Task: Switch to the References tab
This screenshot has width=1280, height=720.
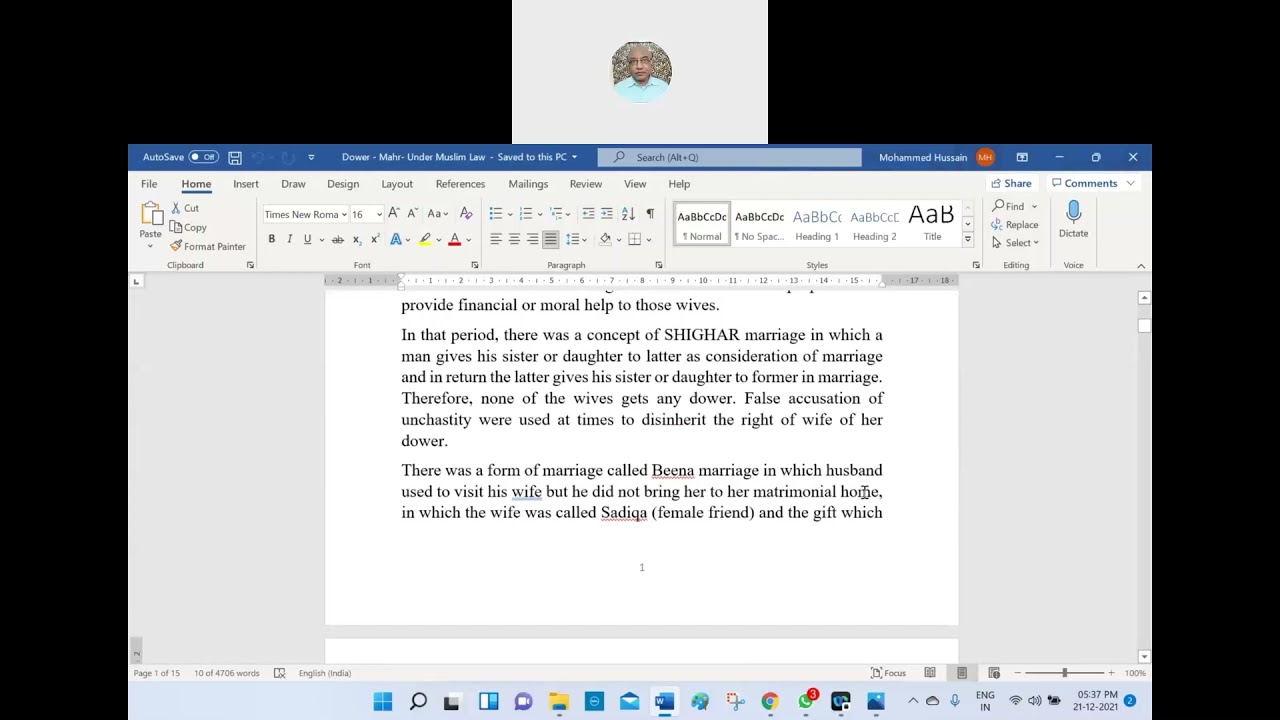Action: click(x=460, y=184)
